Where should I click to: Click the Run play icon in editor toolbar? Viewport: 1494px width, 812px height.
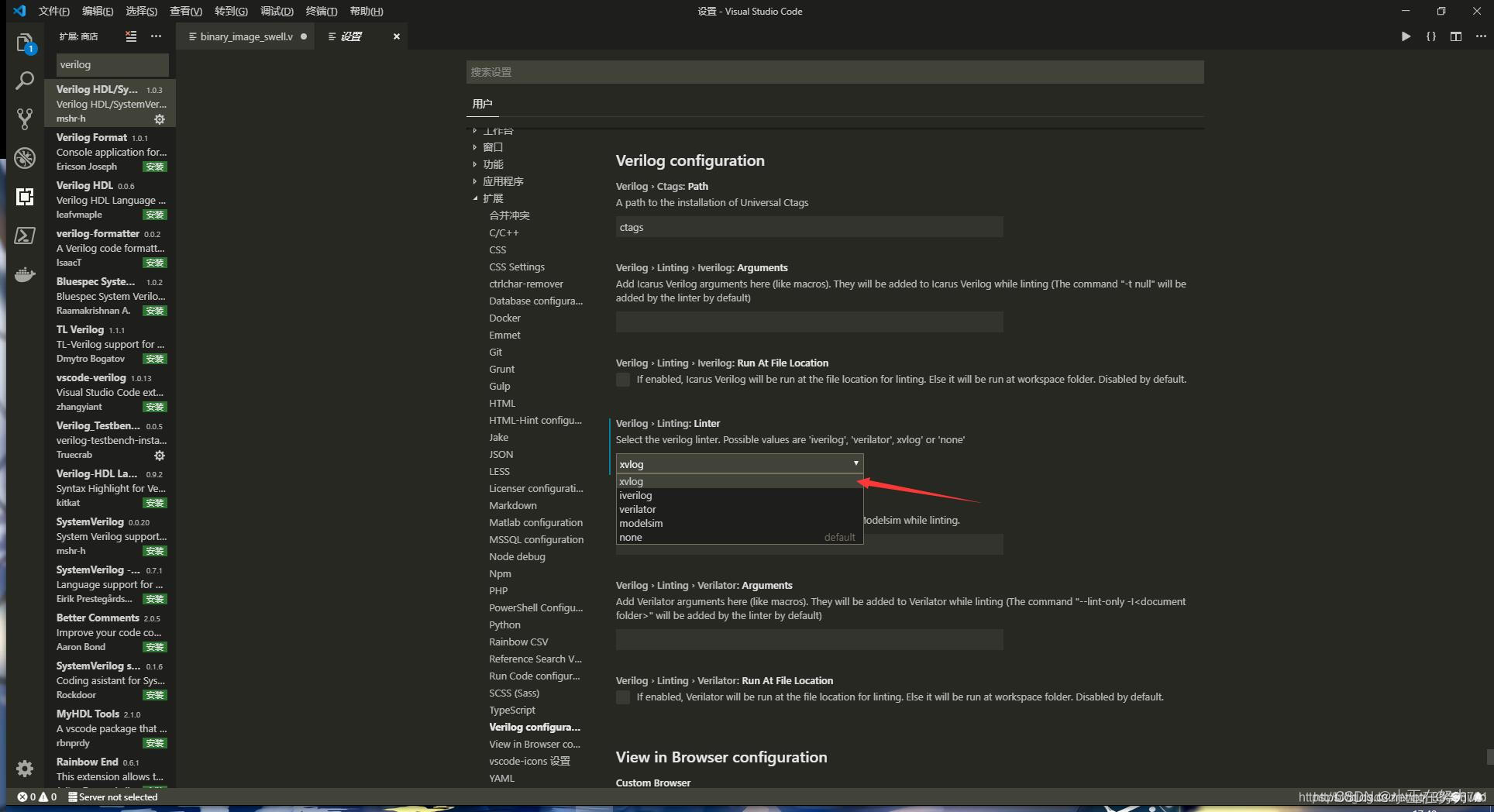[1406, 36]
